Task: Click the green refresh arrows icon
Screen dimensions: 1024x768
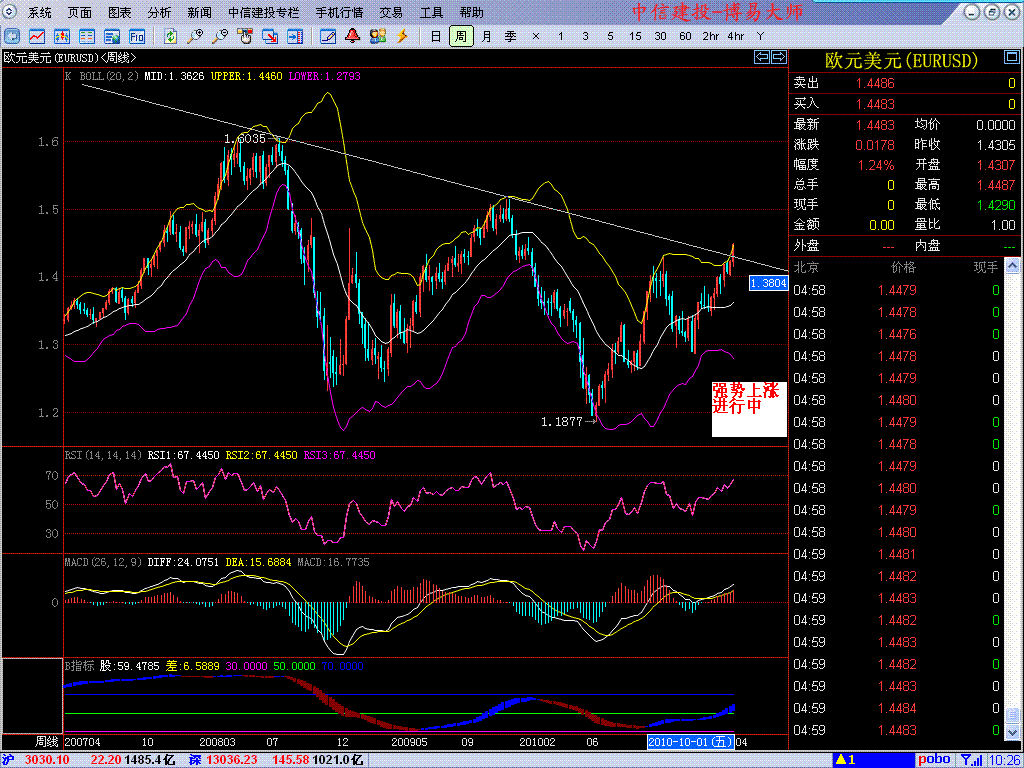Action: (170, 36)
